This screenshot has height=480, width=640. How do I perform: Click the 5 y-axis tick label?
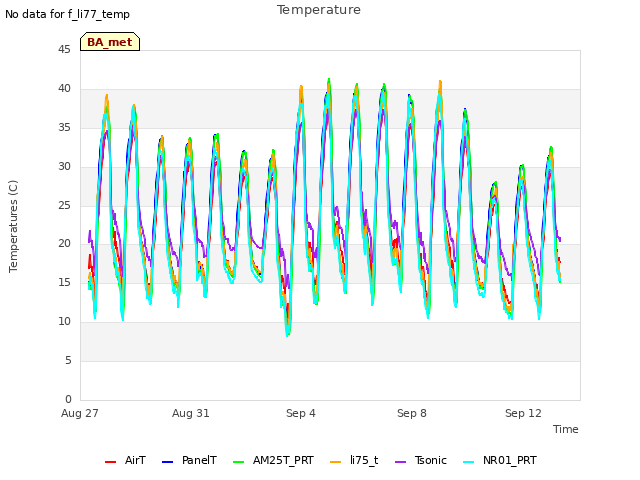click(x=68, y=360)
